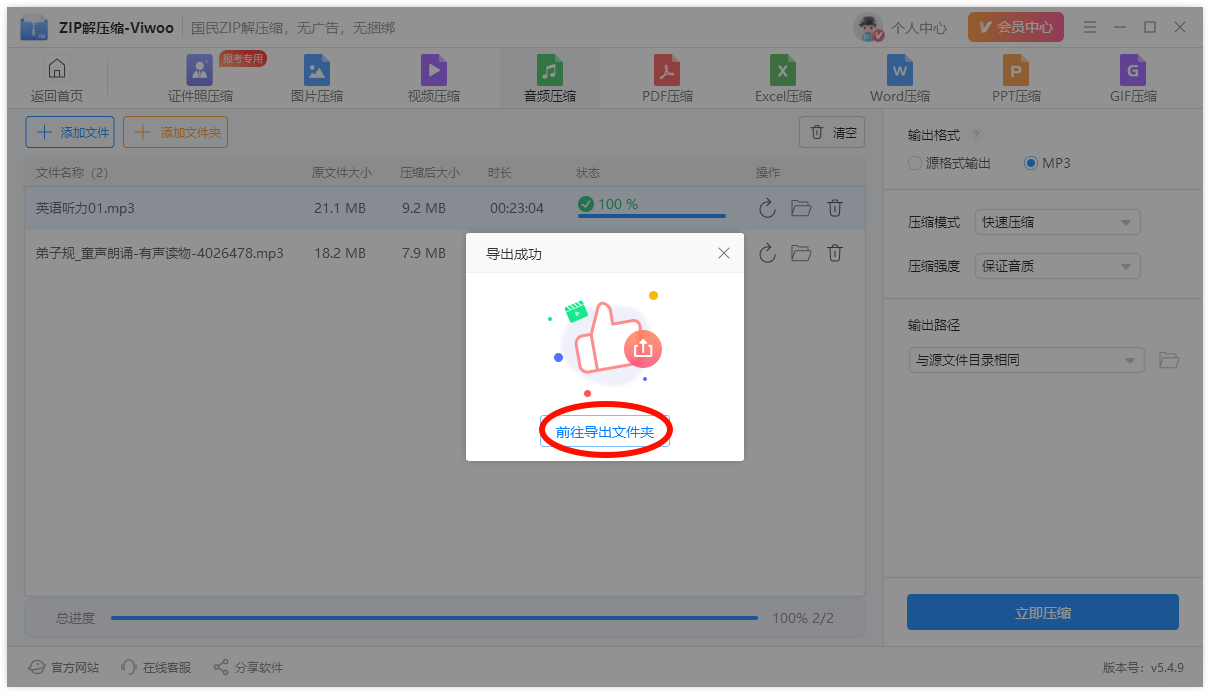Open Word compression tool
Viewport: 1210px width, 694px height.
pyautogui.click(x=900, y=80)
